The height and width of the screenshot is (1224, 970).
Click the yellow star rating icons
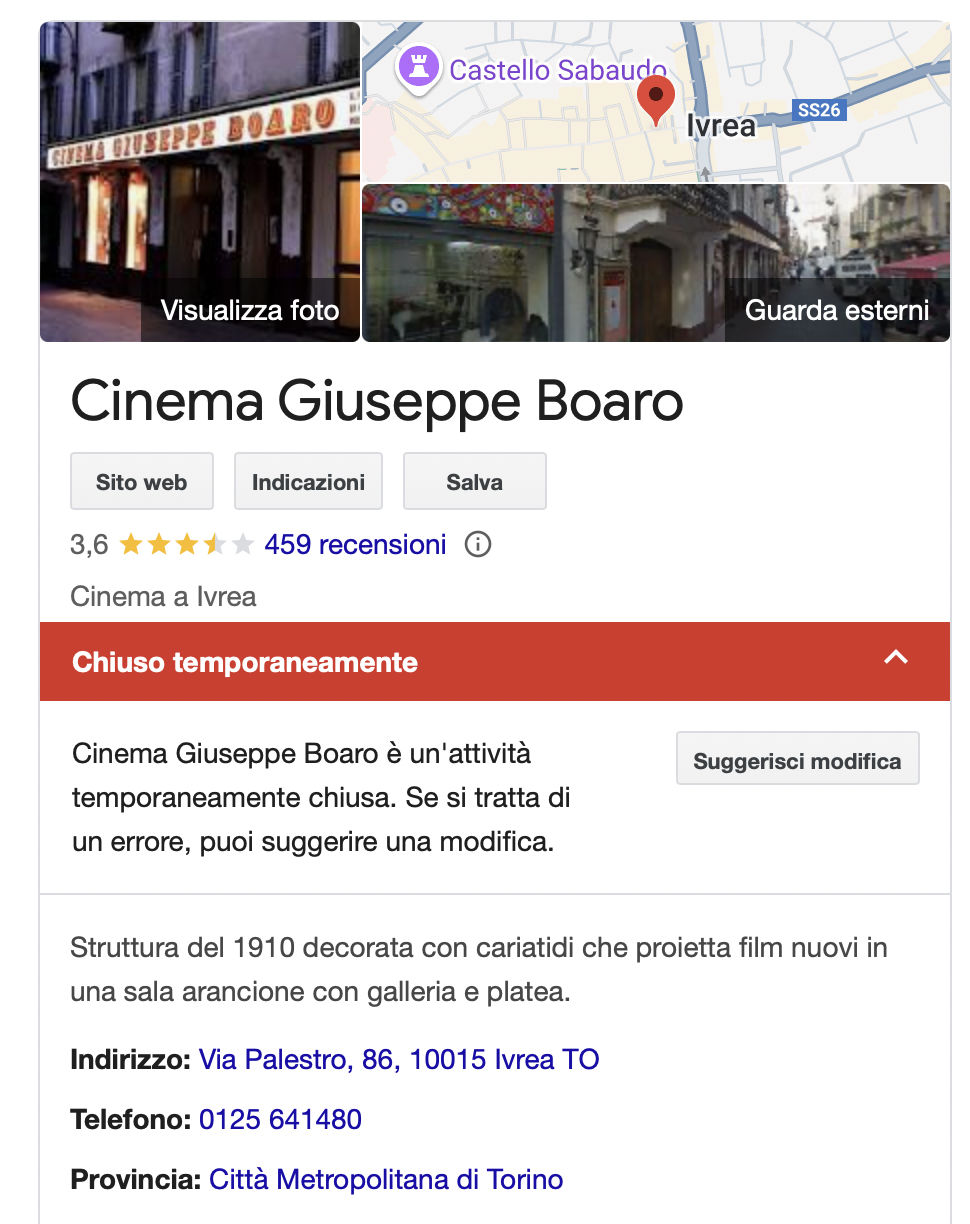click(x=186, y=545)
